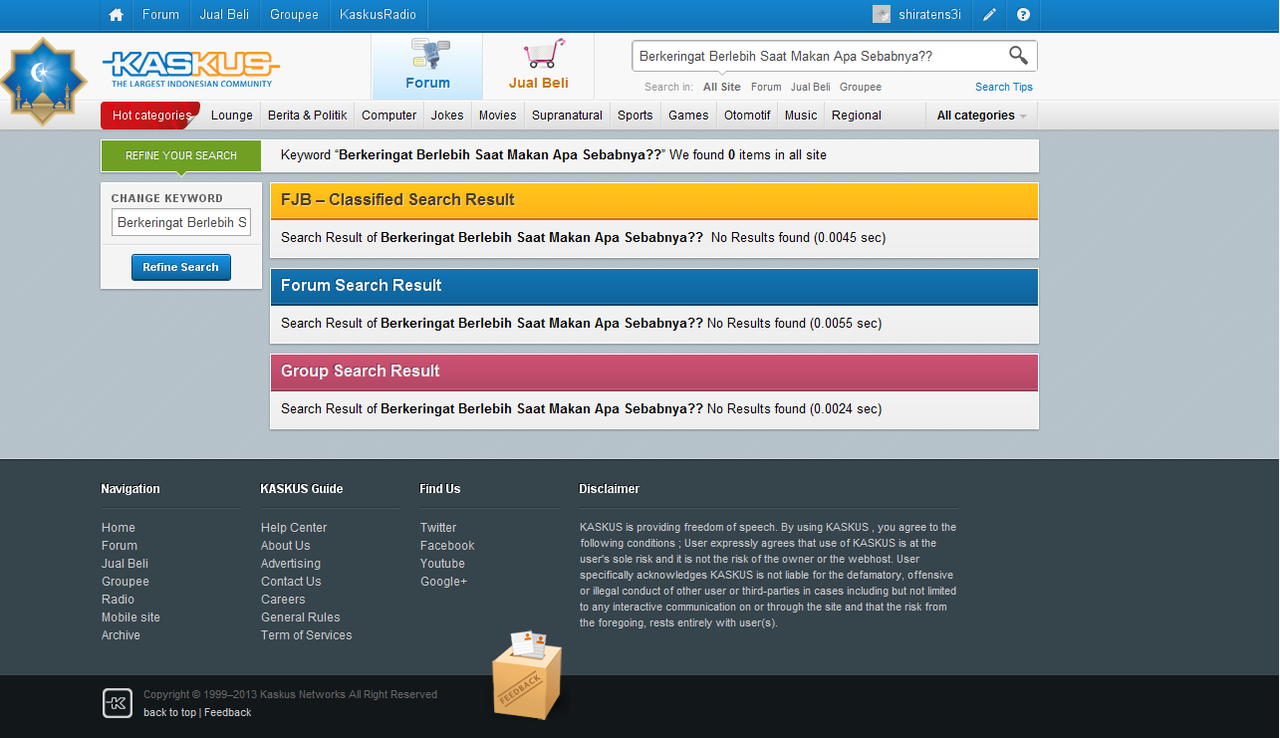Click the Refine Search button
Viewport: 1280px width, 738px height.
click(x=181, y=267)
